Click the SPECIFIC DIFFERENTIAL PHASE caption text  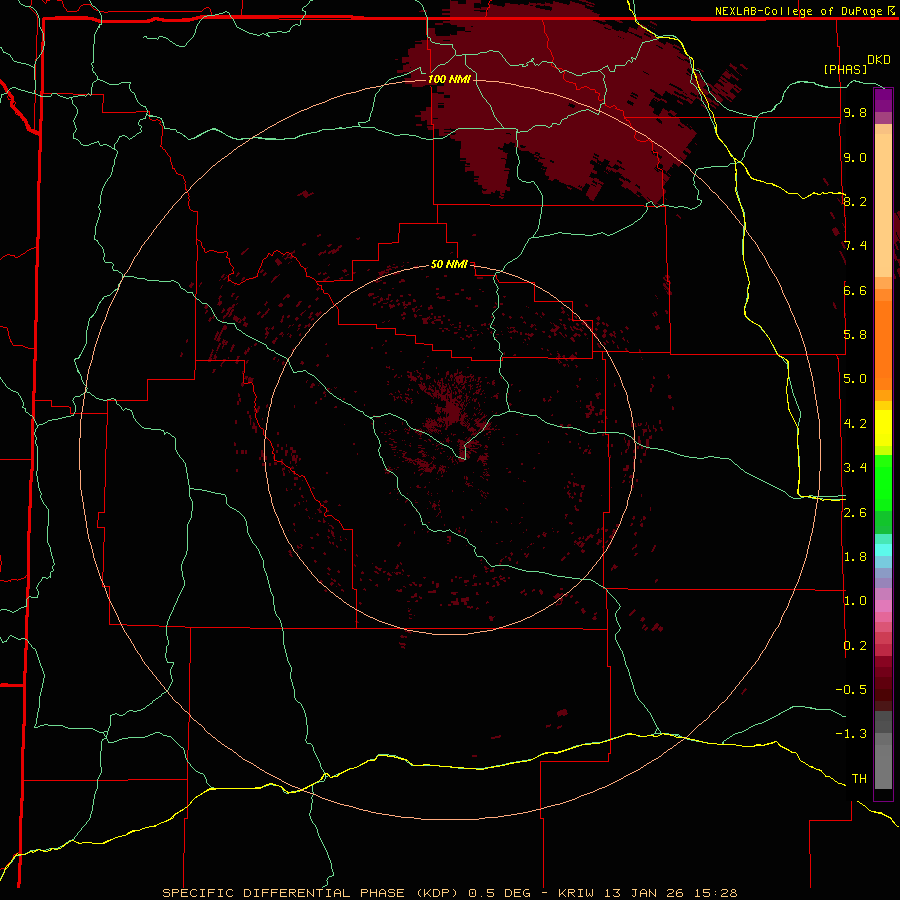click(x=285, y=893)
